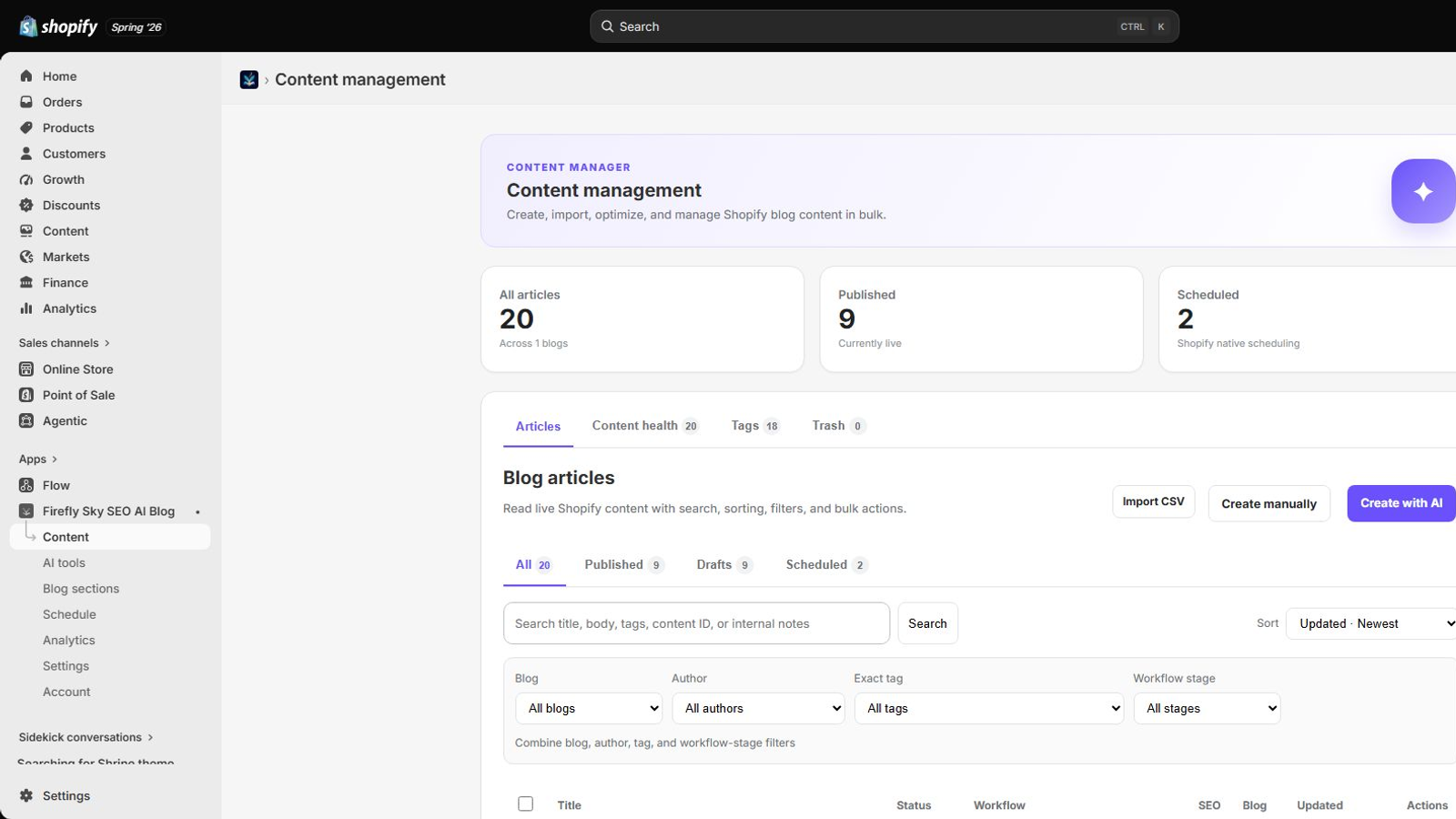The width and height of the screenshot is (1456, 819).
Task: Switch to the Content health tab
Action: point(645,426)
